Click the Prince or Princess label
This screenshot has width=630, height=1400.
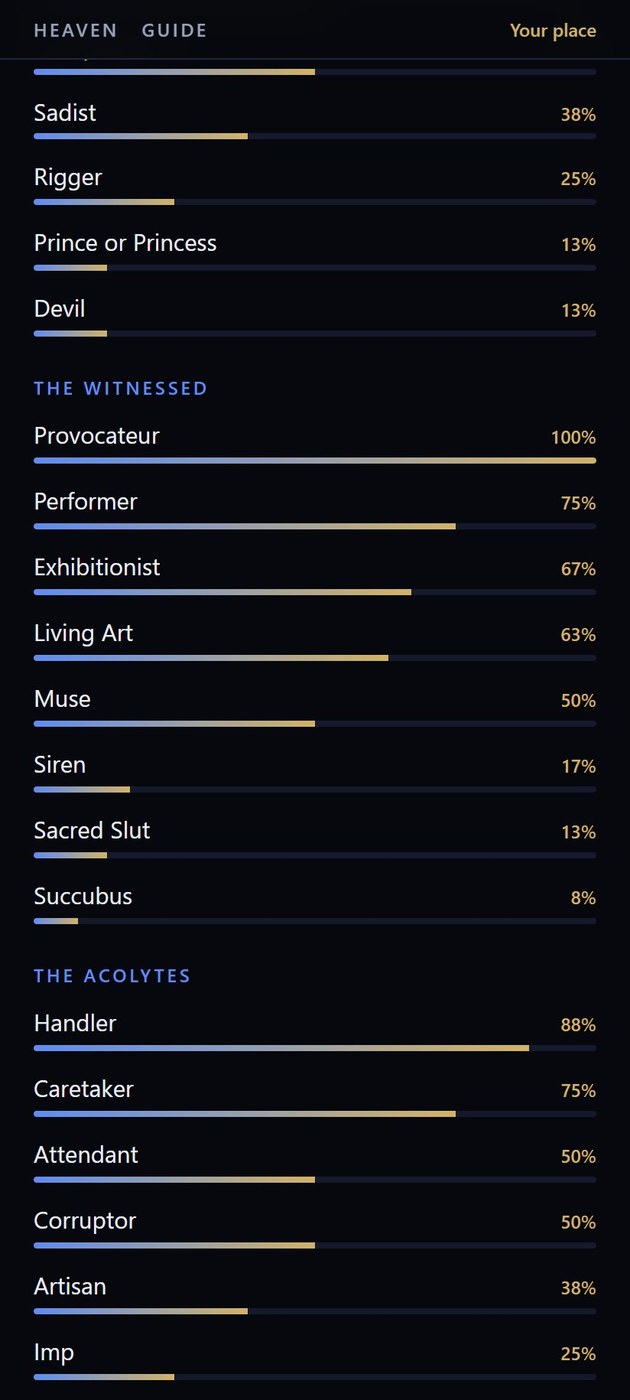click(125, 243)
